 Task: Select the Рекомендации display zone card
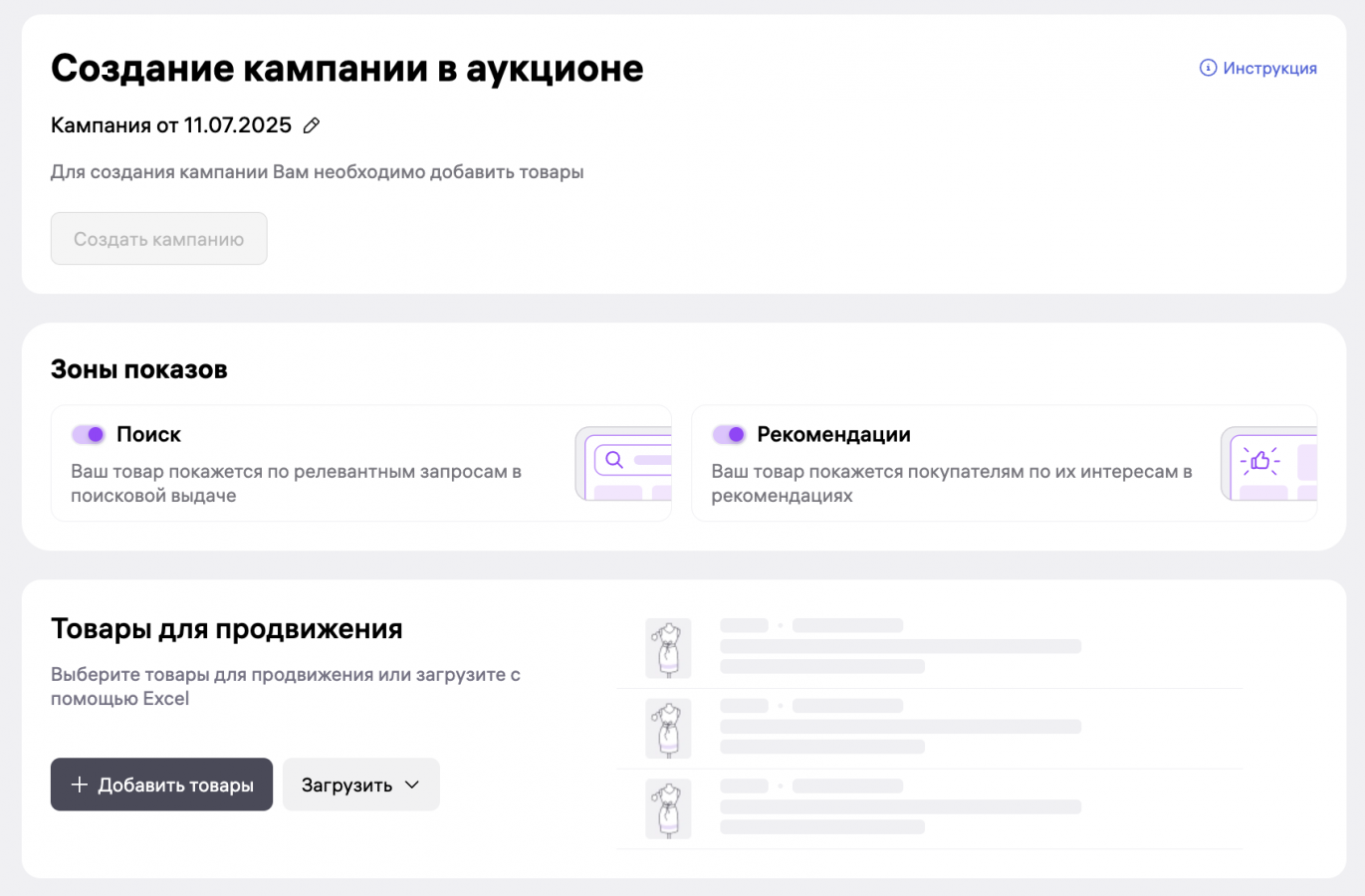(x=1004, y=463)
